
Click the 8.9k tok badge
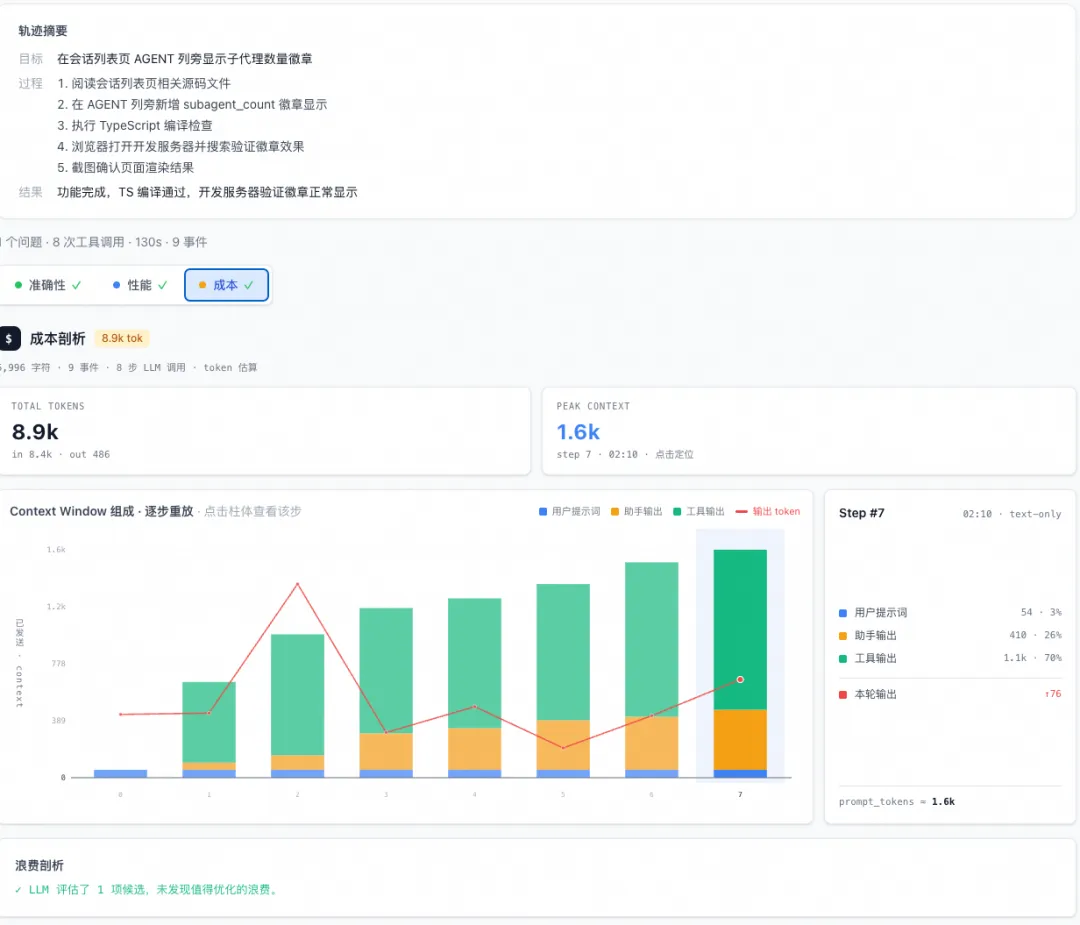click(x=122, y=338)
